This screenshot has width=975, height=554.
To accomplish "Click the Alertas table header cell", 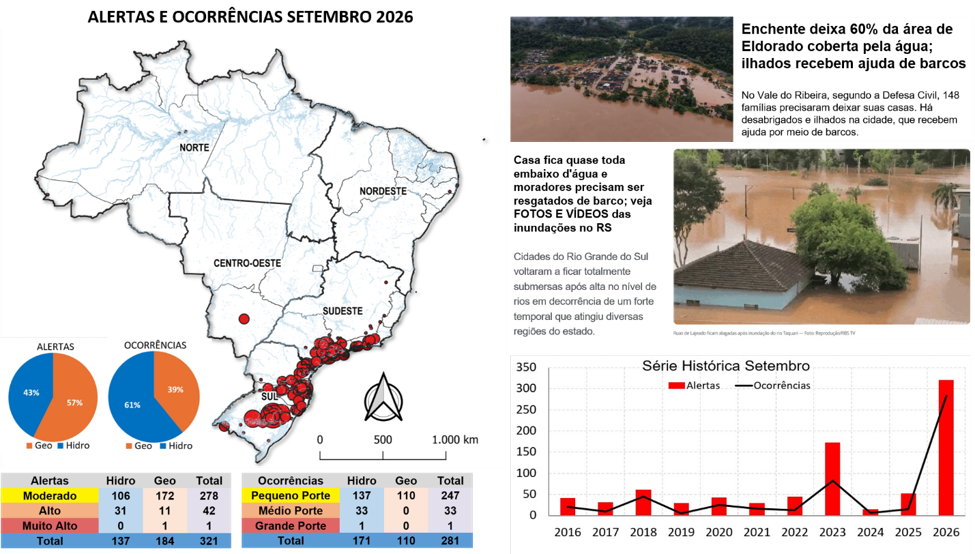I will [x=50, y=481].
